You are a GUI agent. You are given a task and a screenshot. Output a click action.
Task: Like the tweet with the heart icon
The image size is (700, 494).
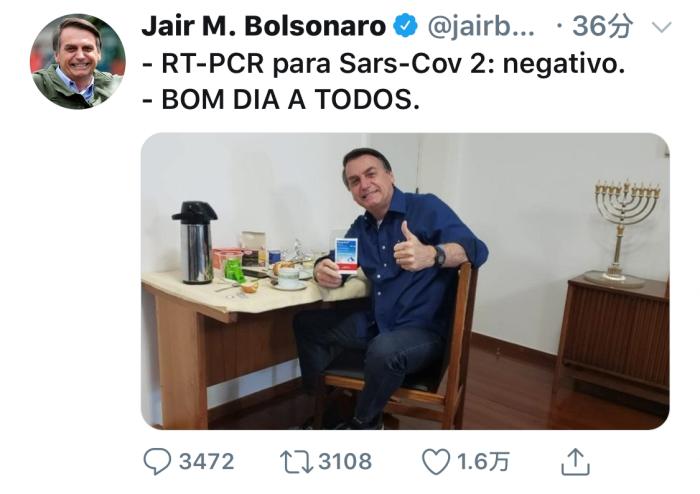click(436, 462)
